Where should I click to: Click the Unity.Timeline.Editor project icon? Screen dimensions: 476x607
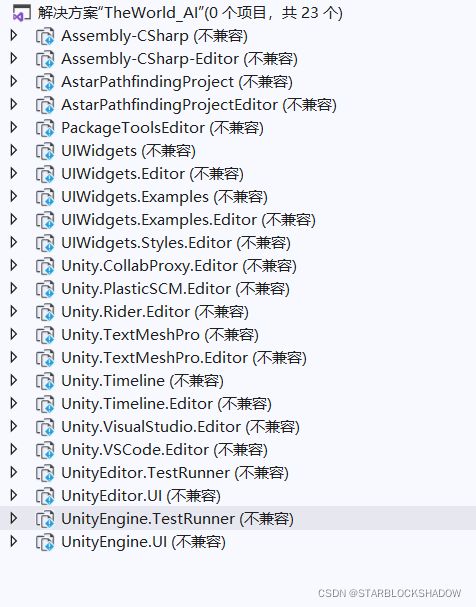point(45,405)
